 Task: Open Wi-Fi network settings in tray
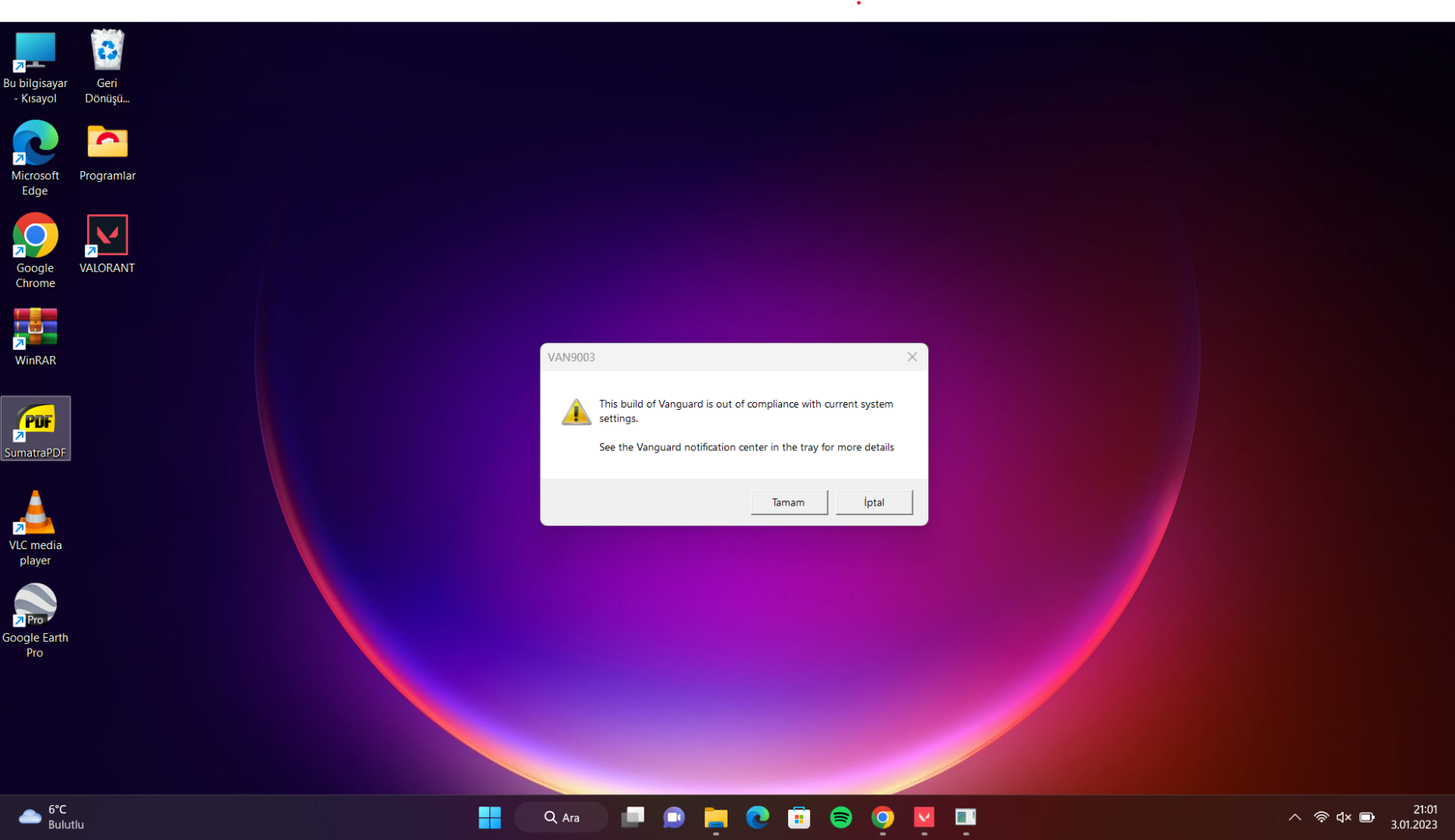pyautogui.click(x=1321, y=817)
